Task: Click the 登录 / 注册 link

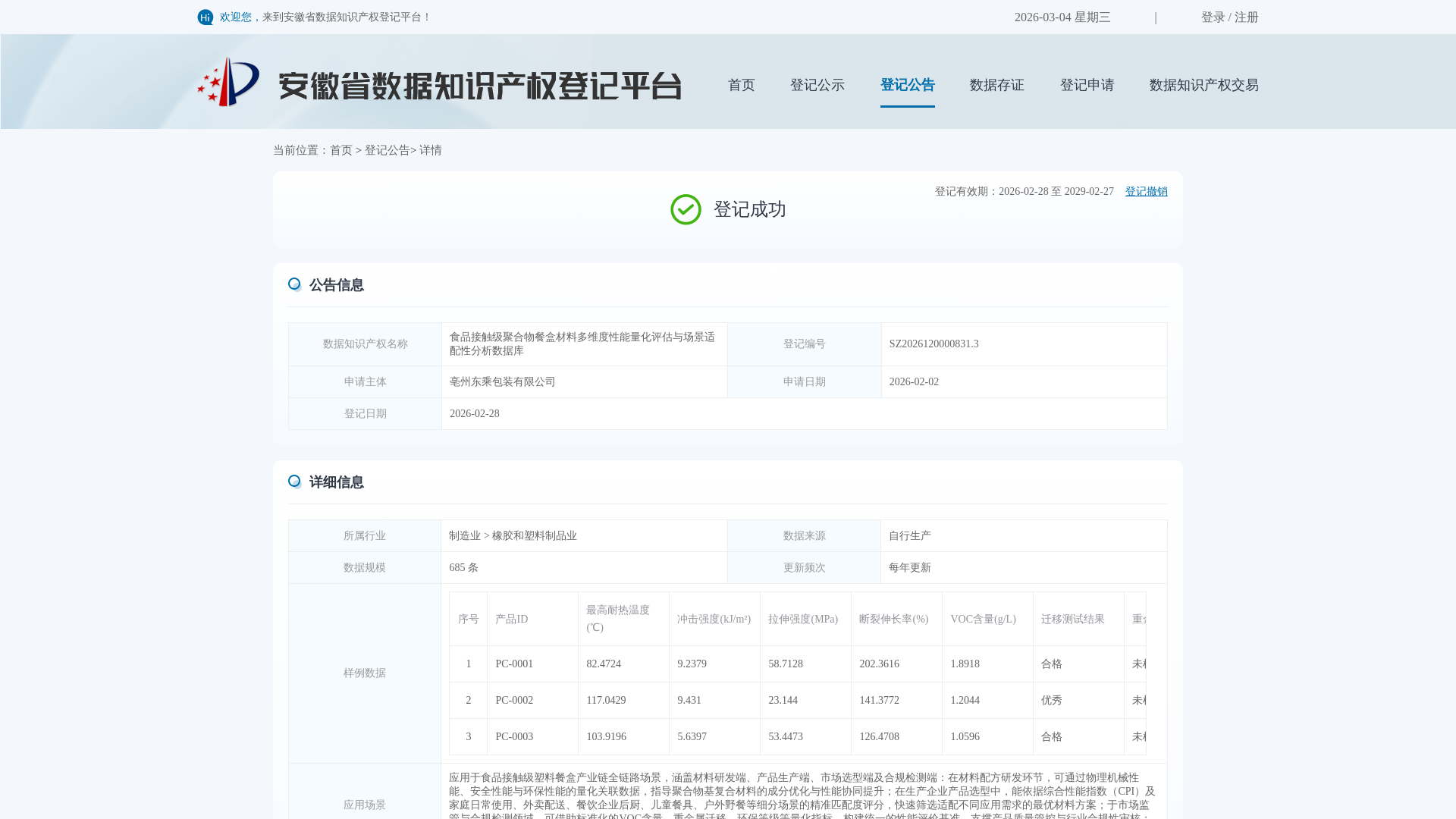Action: (1229, 17)
